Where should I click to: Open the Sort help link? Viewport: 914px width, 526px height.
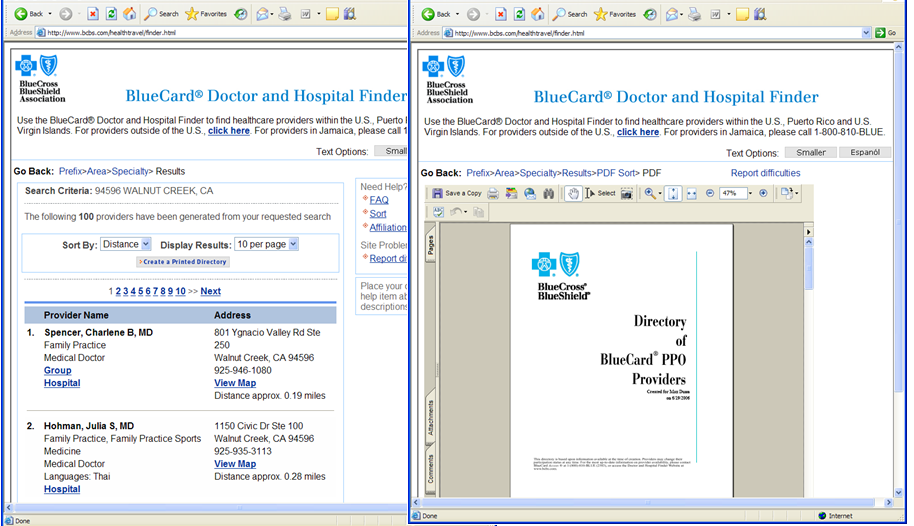pos(378,213)
